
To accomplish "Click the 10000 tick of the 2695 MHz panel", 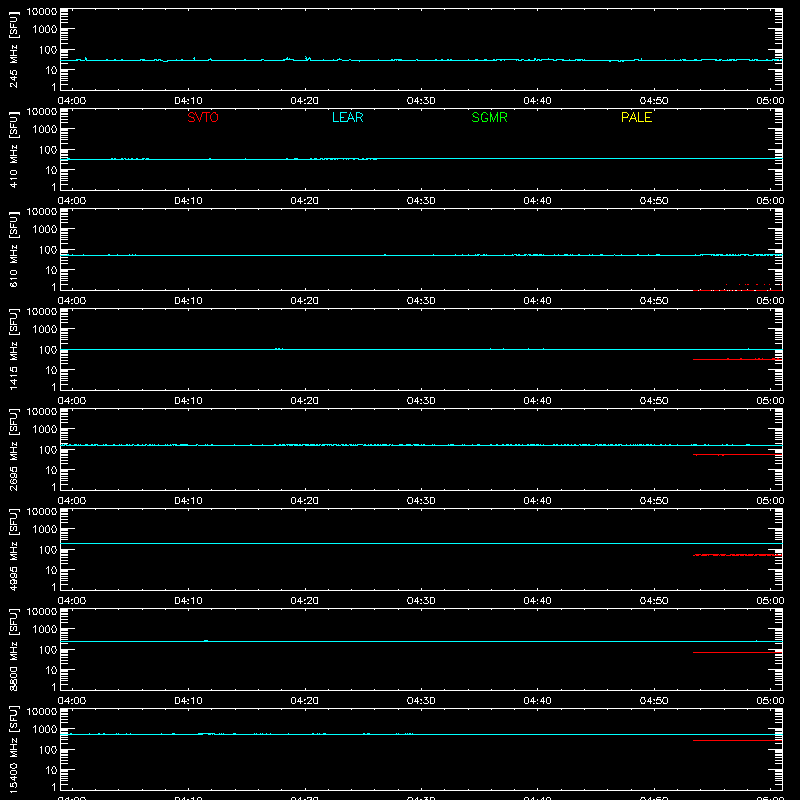I will pos(42,412).
